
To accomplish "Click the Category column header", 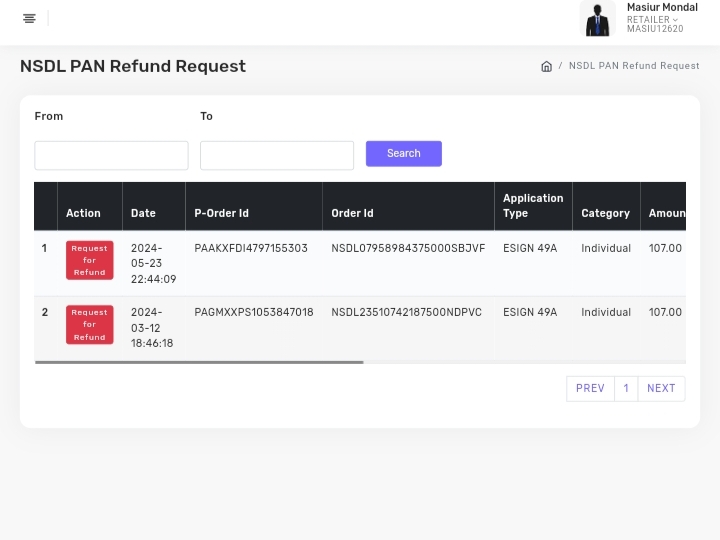I will tap(605, 213).
